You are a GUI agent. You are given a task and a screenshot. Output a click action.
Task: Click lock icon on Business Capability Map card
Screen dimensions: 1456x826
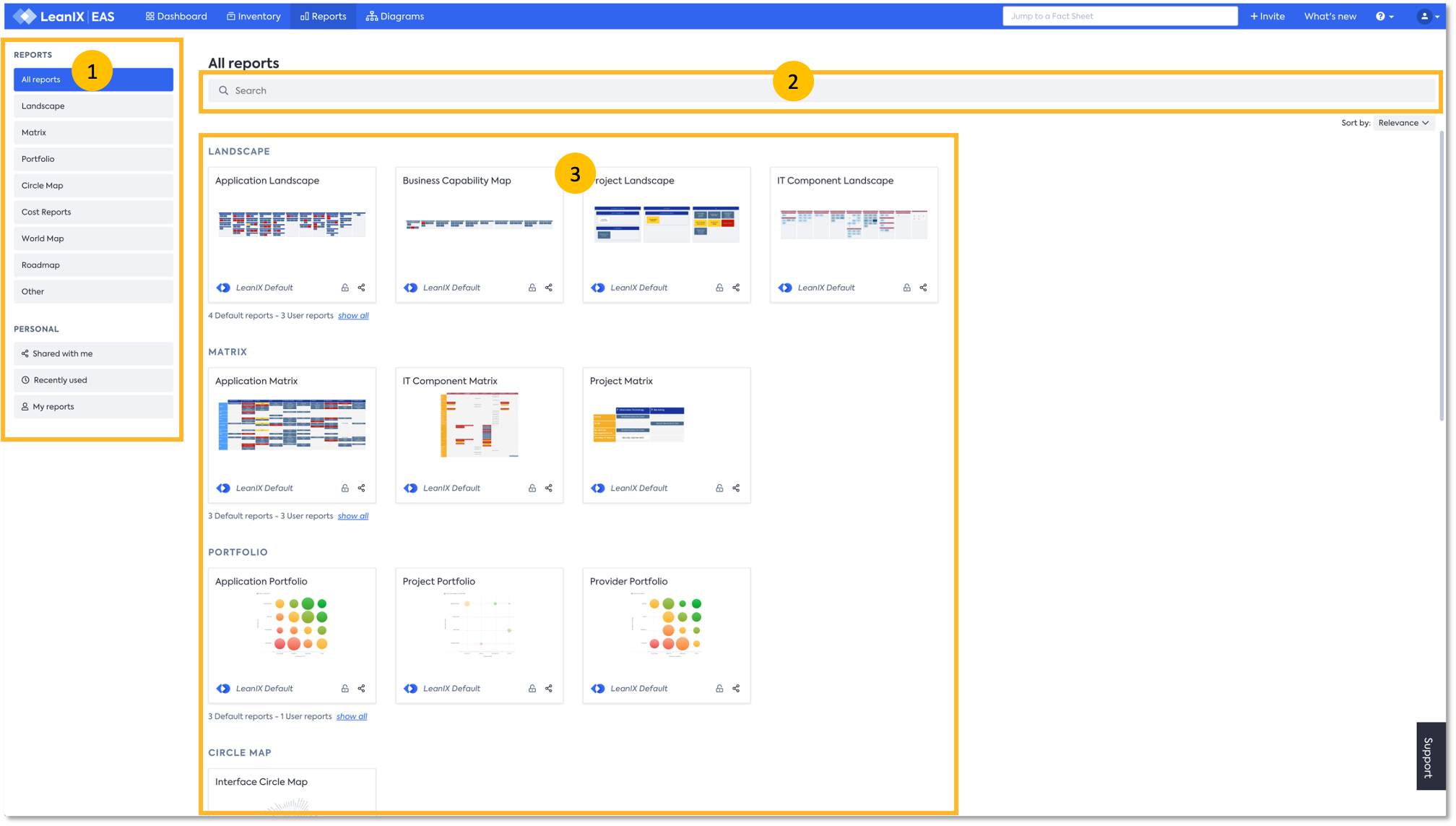(x=532, y=288)
